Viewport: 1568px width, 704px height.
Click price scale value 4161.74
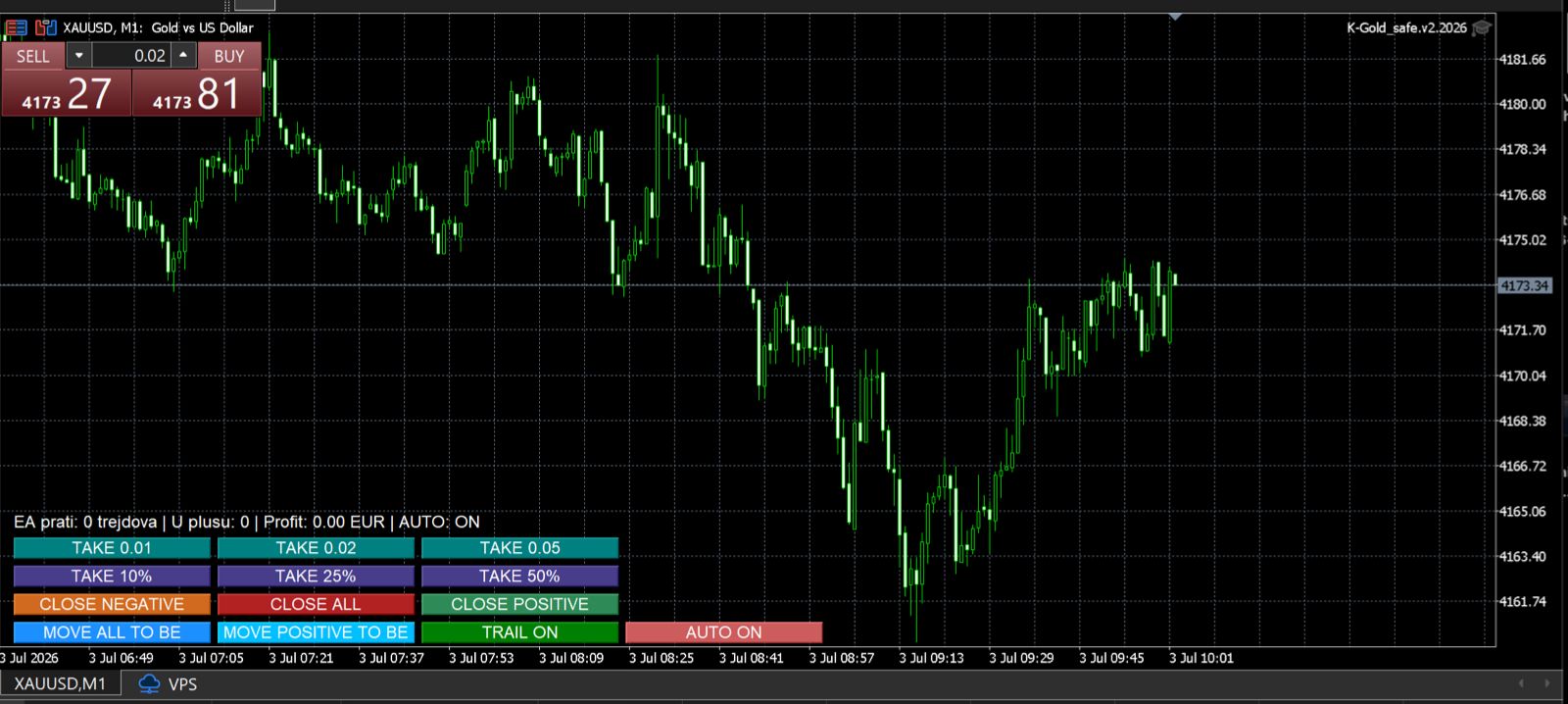coord(1522,601)
